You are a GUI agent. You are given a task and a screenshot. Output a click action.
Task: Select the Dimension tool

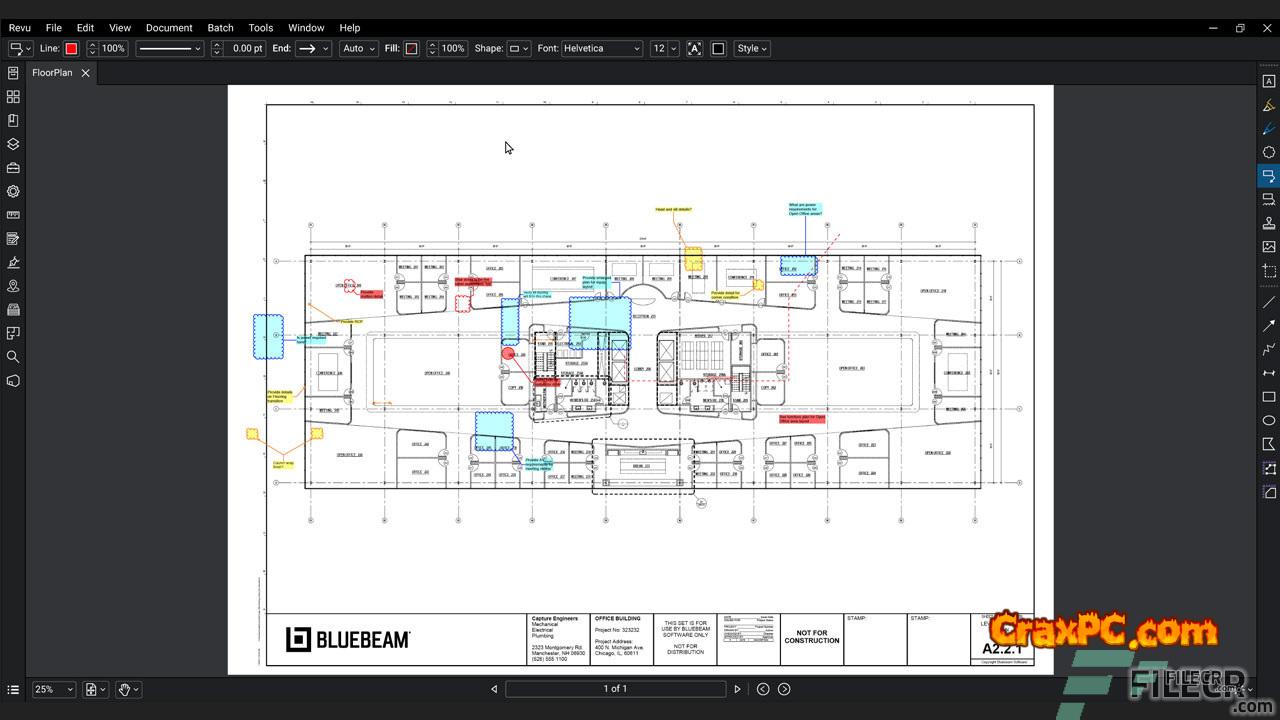(x=1269, y=373)
